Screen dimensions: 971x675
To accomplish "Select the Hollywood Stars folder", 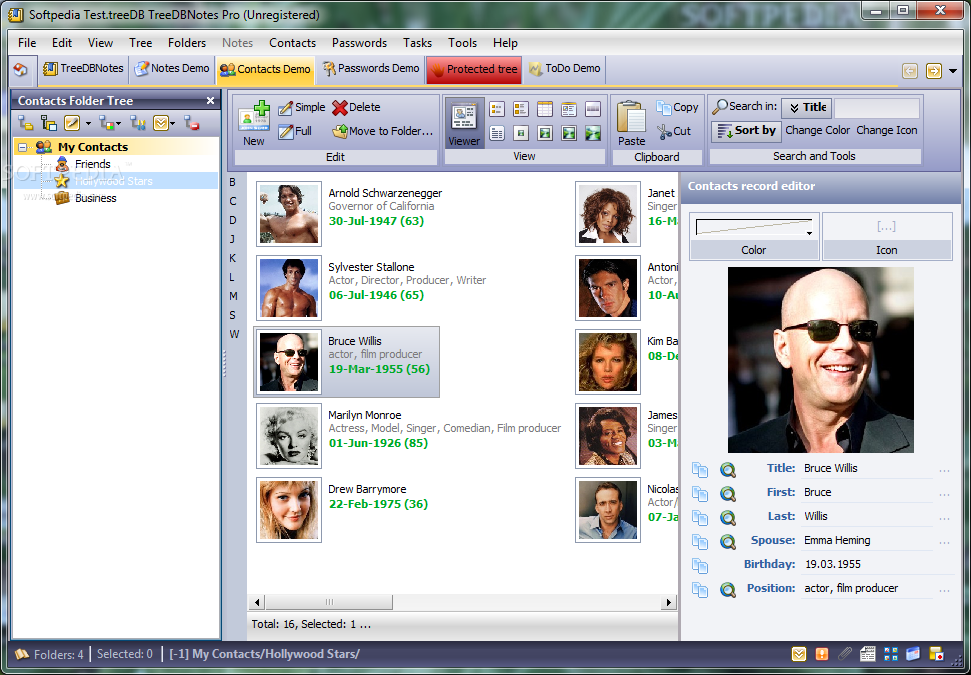I will click(113, 181).
